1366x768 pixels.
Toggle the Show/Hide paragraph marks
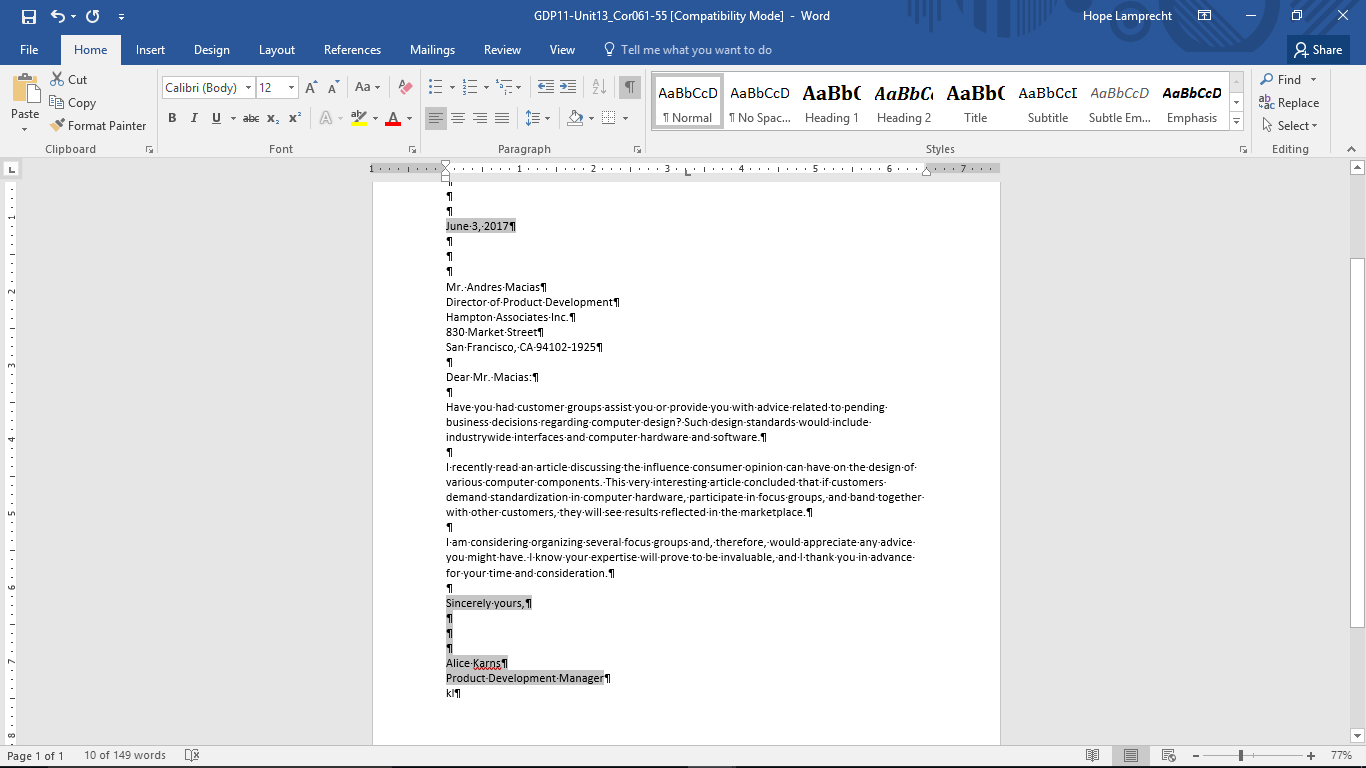pyautogui.click(x=629, y=88)
